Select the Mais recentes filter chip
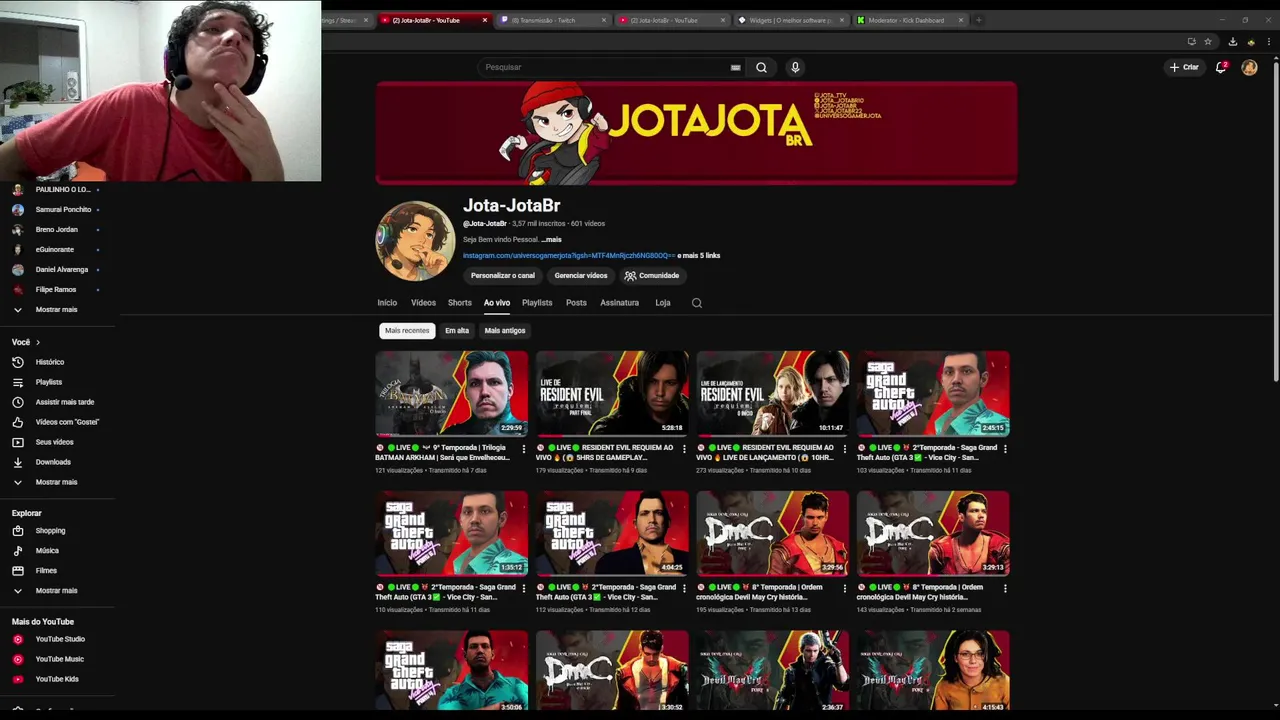This screenshot has width=1280, height=720. tap(407, 331)
